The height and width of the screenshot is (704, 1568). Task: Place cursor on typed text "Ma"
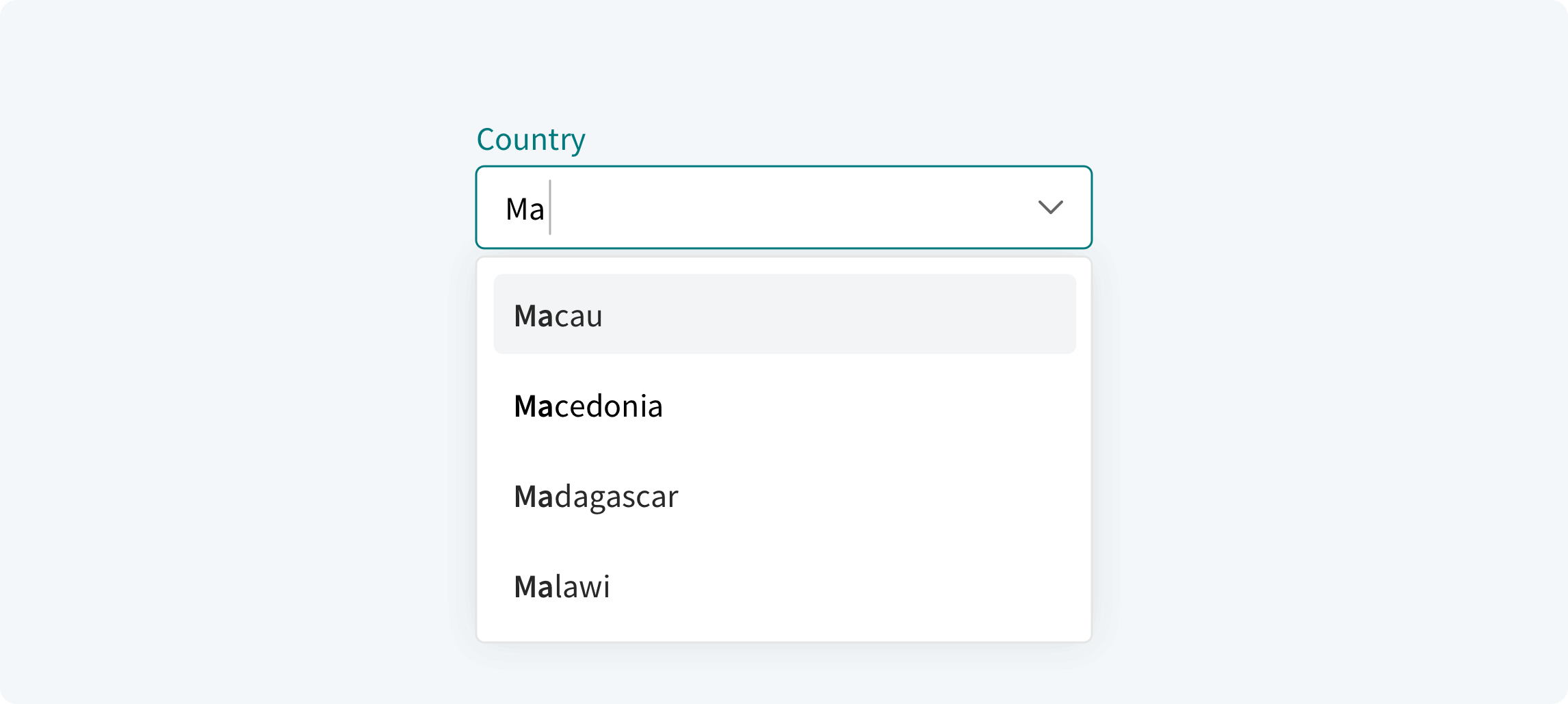tap(525, 209)
